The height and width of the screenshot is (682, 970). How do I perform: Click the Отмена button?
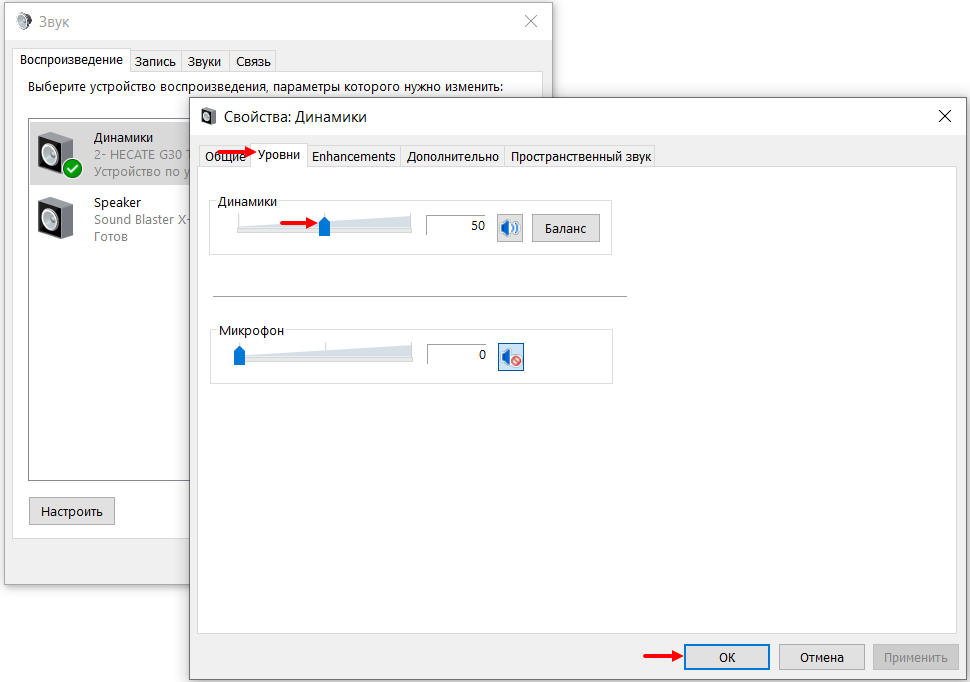(x=822, y=657)
